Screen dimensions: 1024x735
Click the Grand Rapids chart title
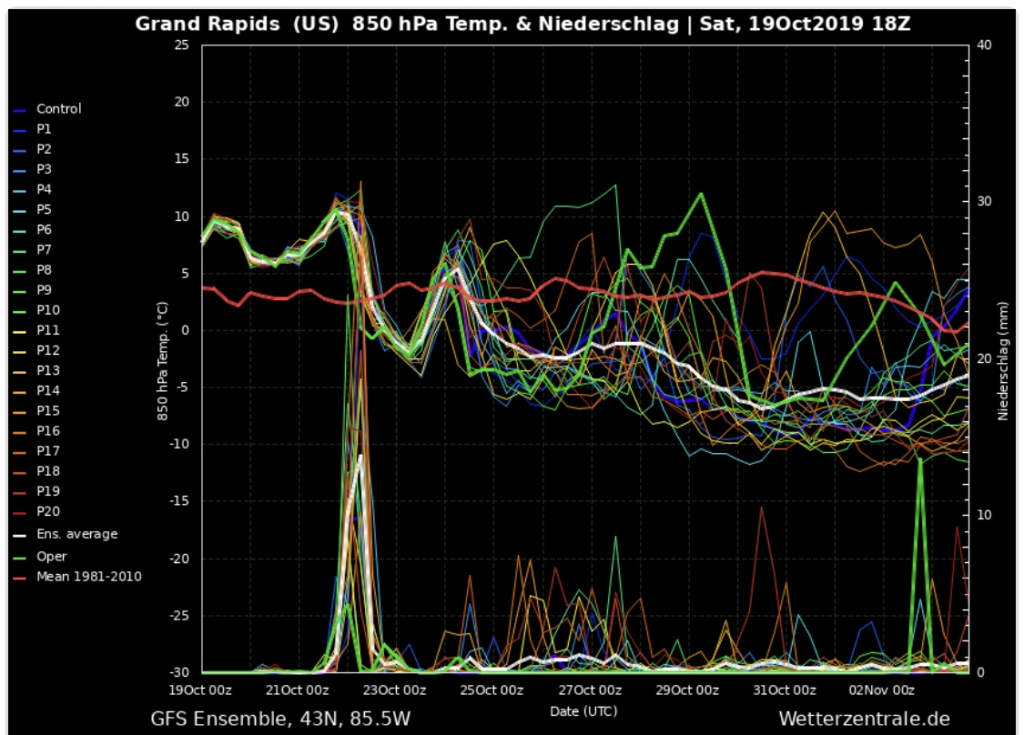523,24
